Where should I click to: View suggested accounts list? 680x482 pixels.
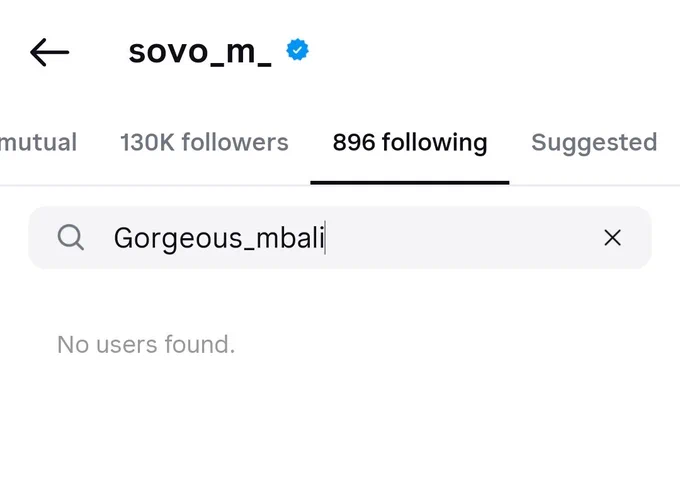[594, 143]
